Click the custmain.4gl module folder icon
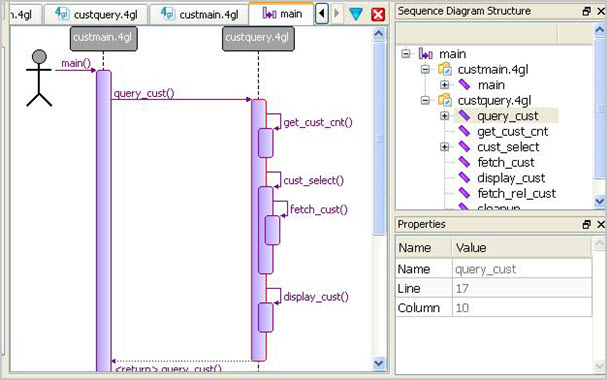 tap(445, 69)
